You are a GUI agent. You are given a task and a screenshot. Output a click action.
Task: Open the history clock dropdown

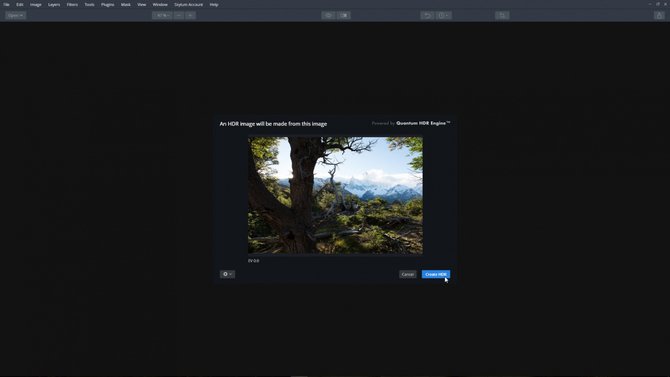pos(443,15)
